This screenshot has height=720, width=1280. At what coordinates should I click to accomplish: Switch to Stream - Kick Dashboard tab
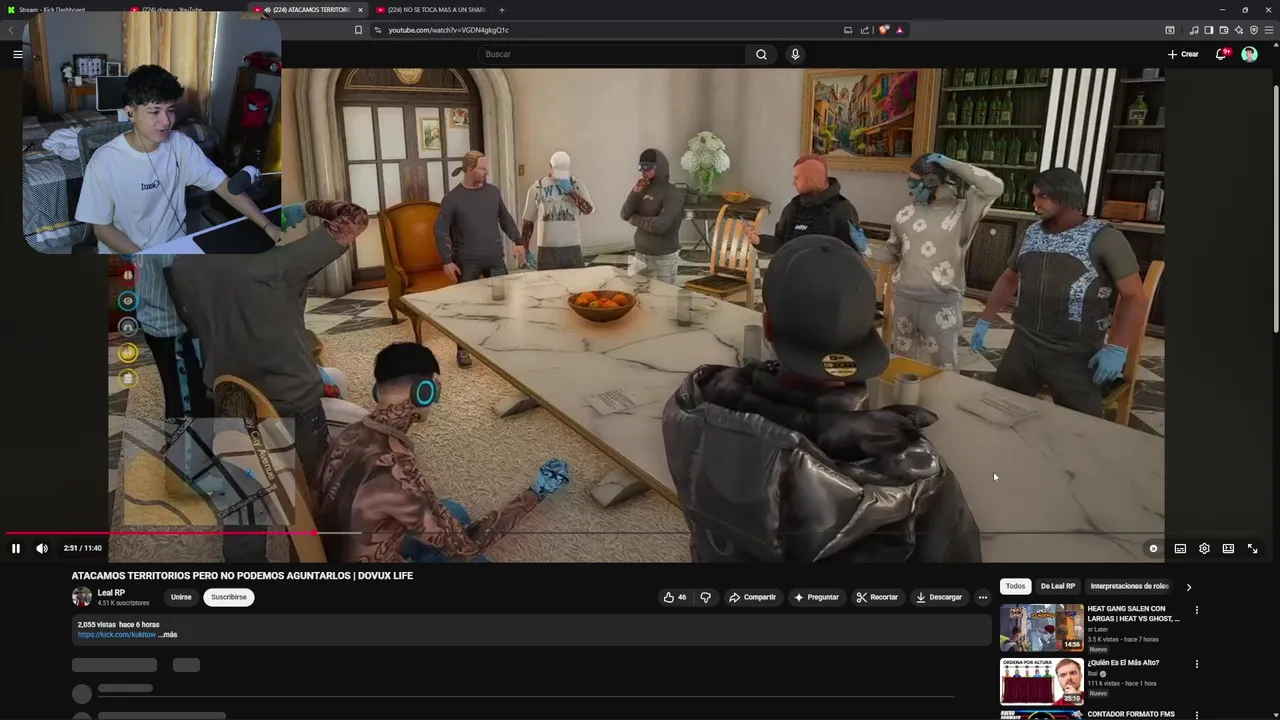[x=59, y=9]
